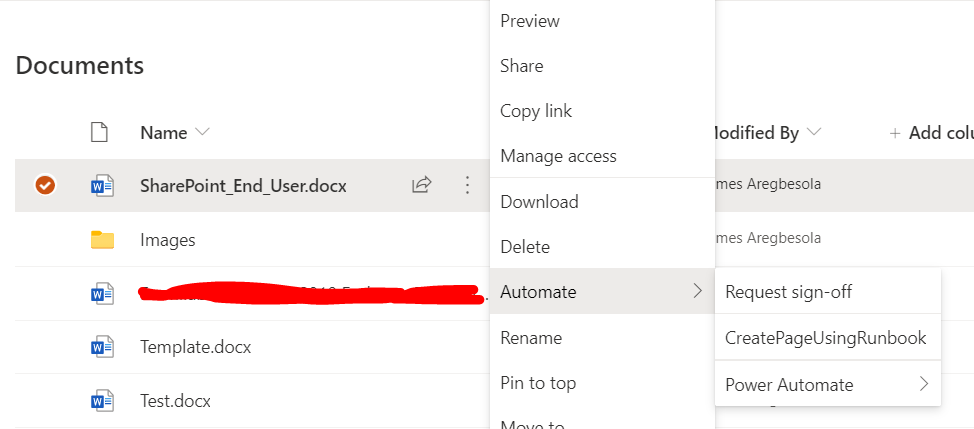Click the Add column button

click(x=932, y=133)
